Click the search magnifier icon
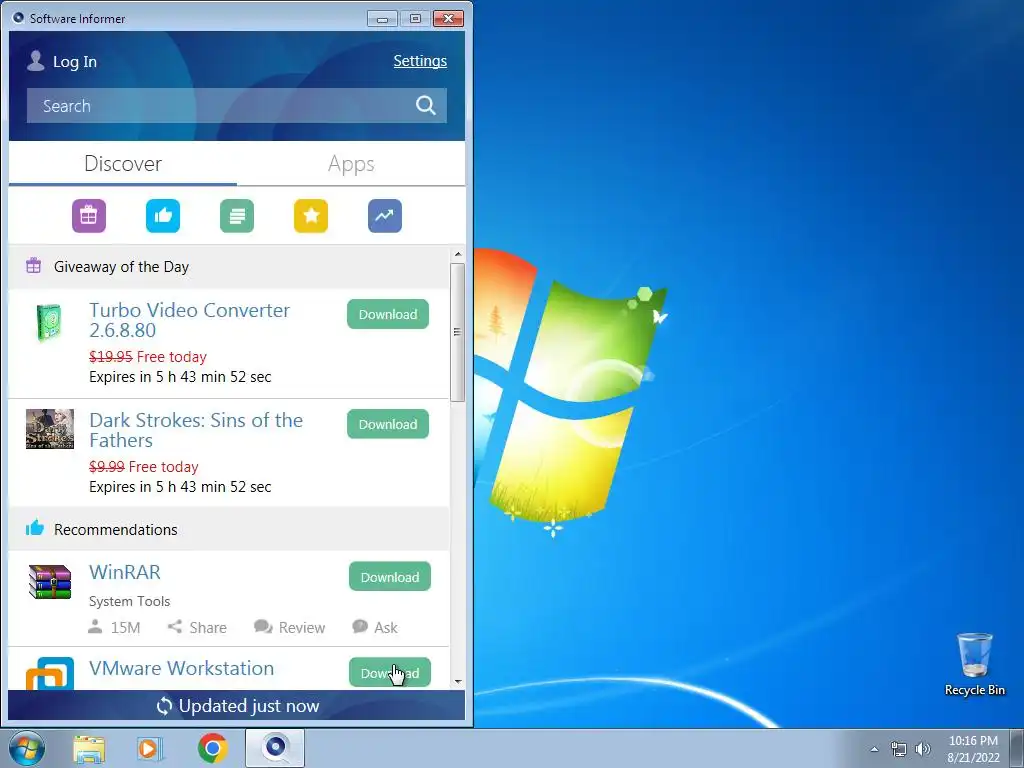The width and height of the screenshot is (1024, 768). click(426, 105)
